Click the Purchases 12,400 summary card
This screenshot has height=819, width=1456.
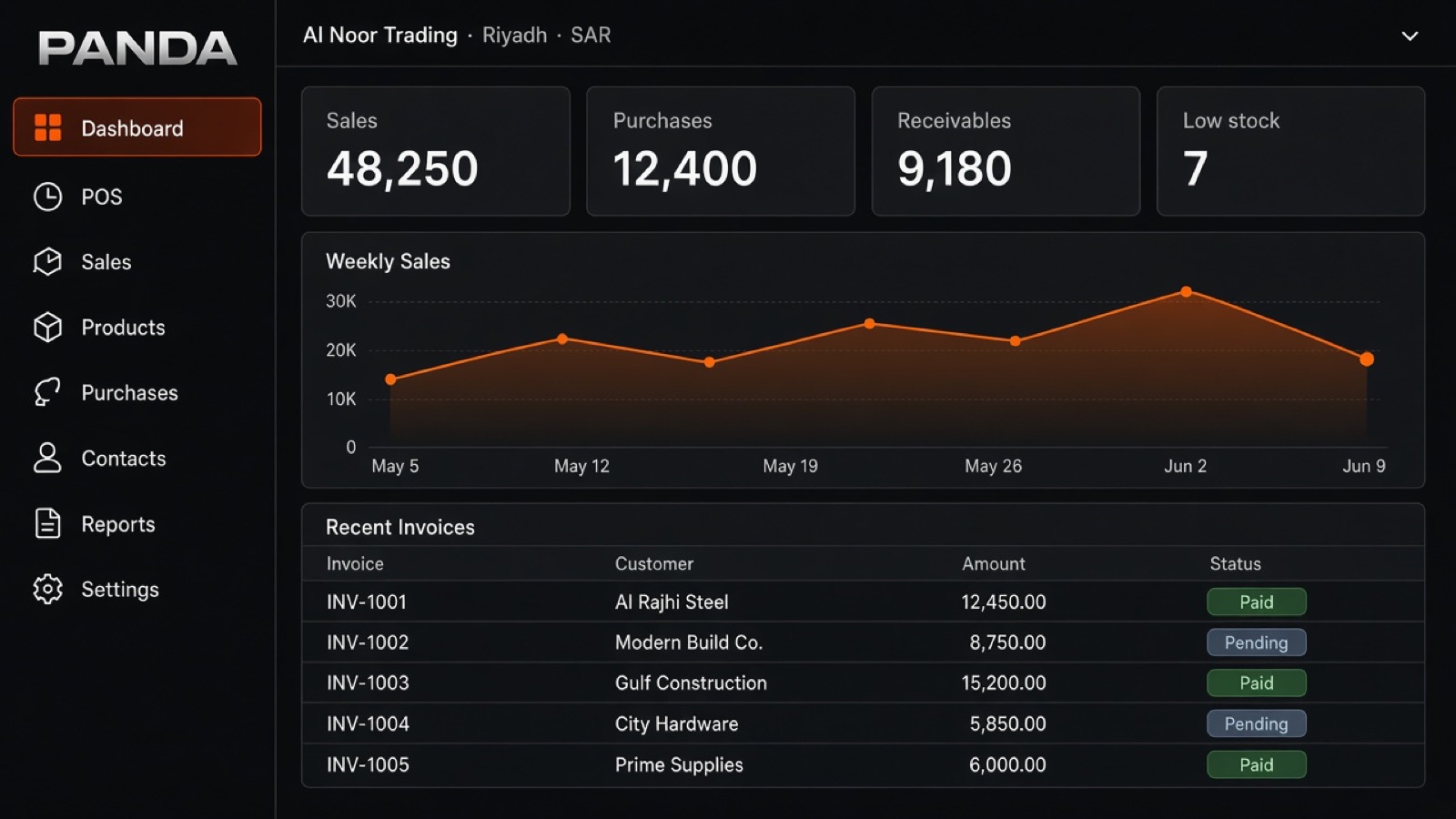point(721,151)
